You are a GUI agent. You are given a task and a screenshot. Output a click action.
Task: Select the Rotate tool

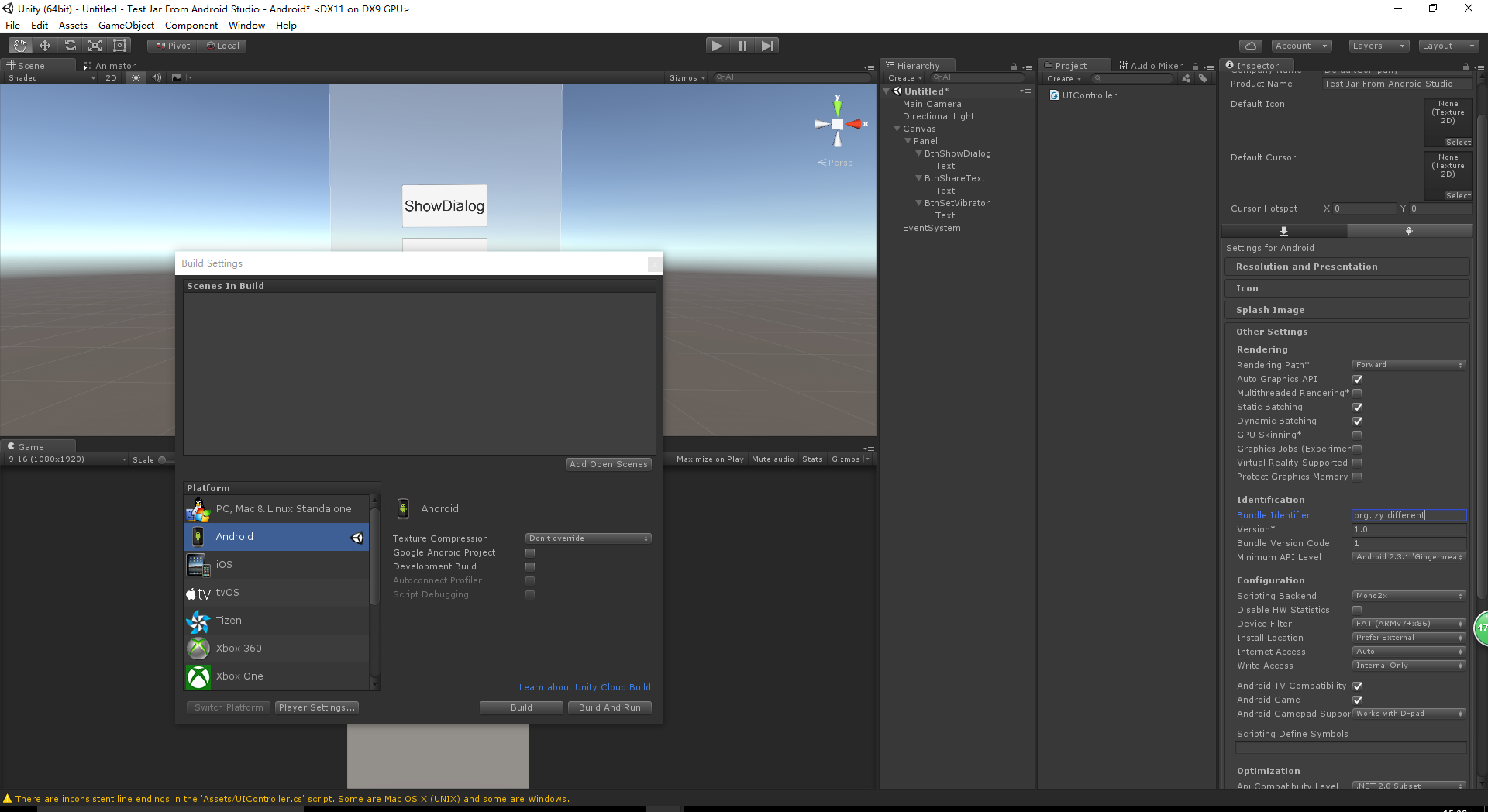(70, 46)
